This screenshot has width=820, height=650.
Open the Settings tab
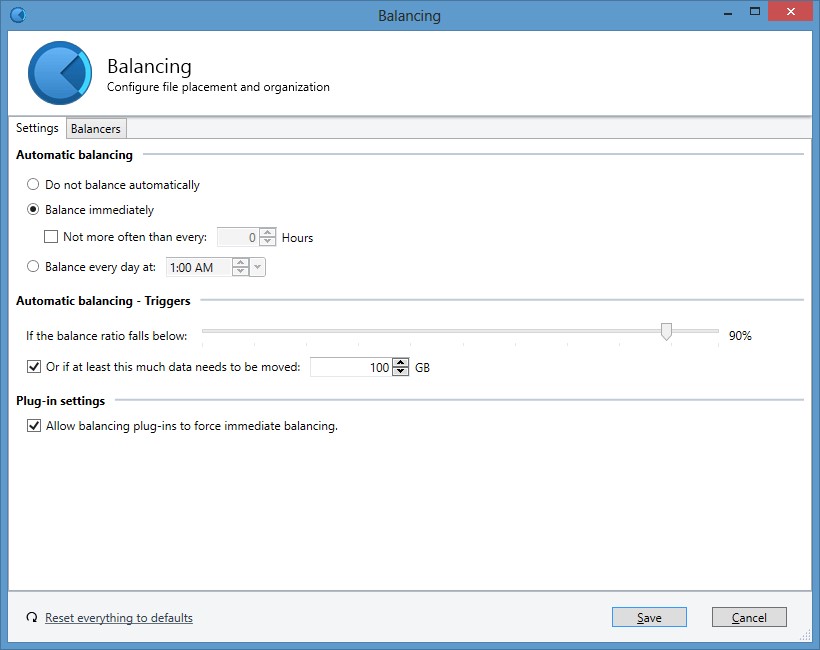37,129
